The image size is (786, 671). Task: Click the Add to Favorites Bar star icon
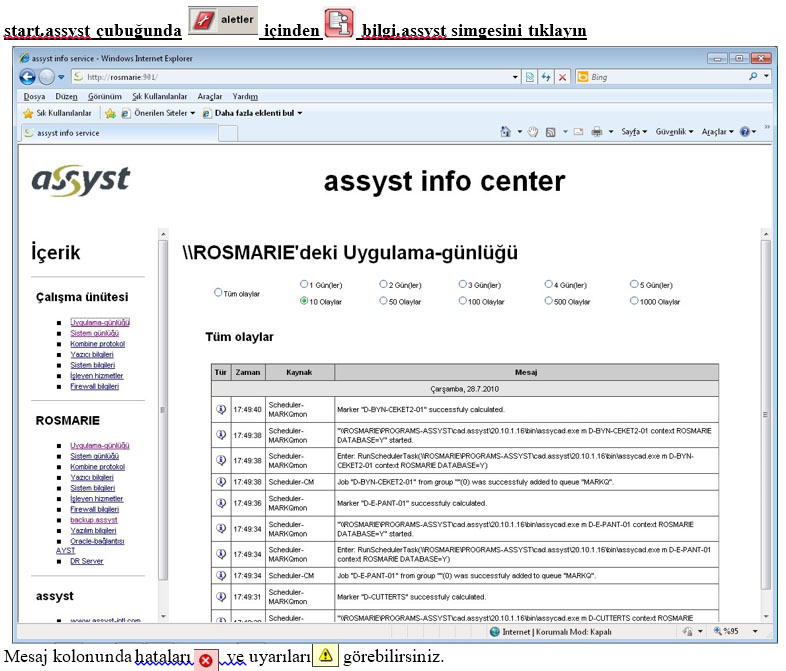click(110, 113)
